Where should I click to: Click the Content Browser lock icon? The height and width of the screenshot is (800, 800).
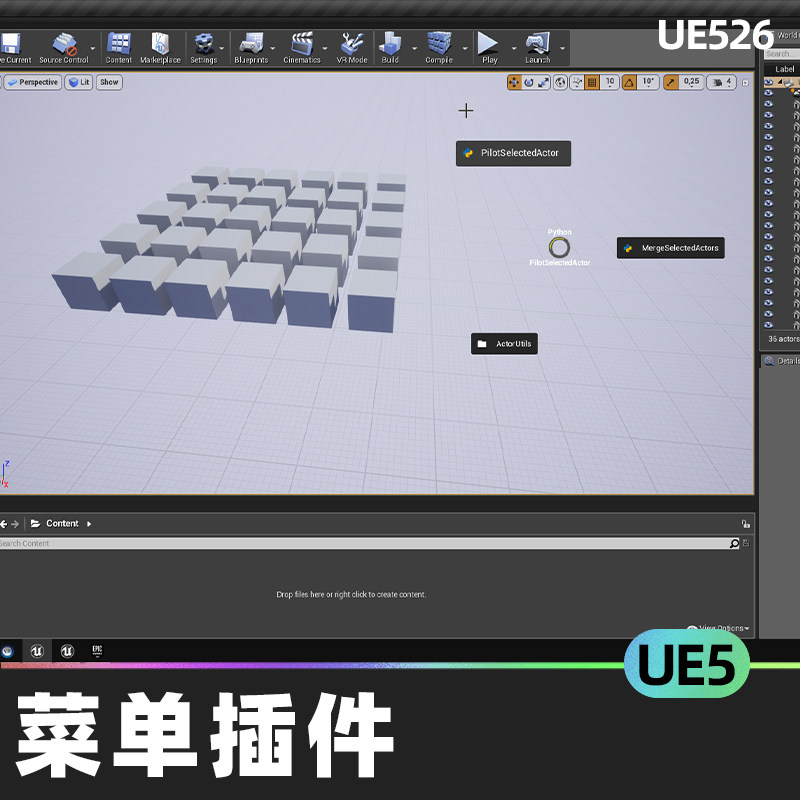745,524
